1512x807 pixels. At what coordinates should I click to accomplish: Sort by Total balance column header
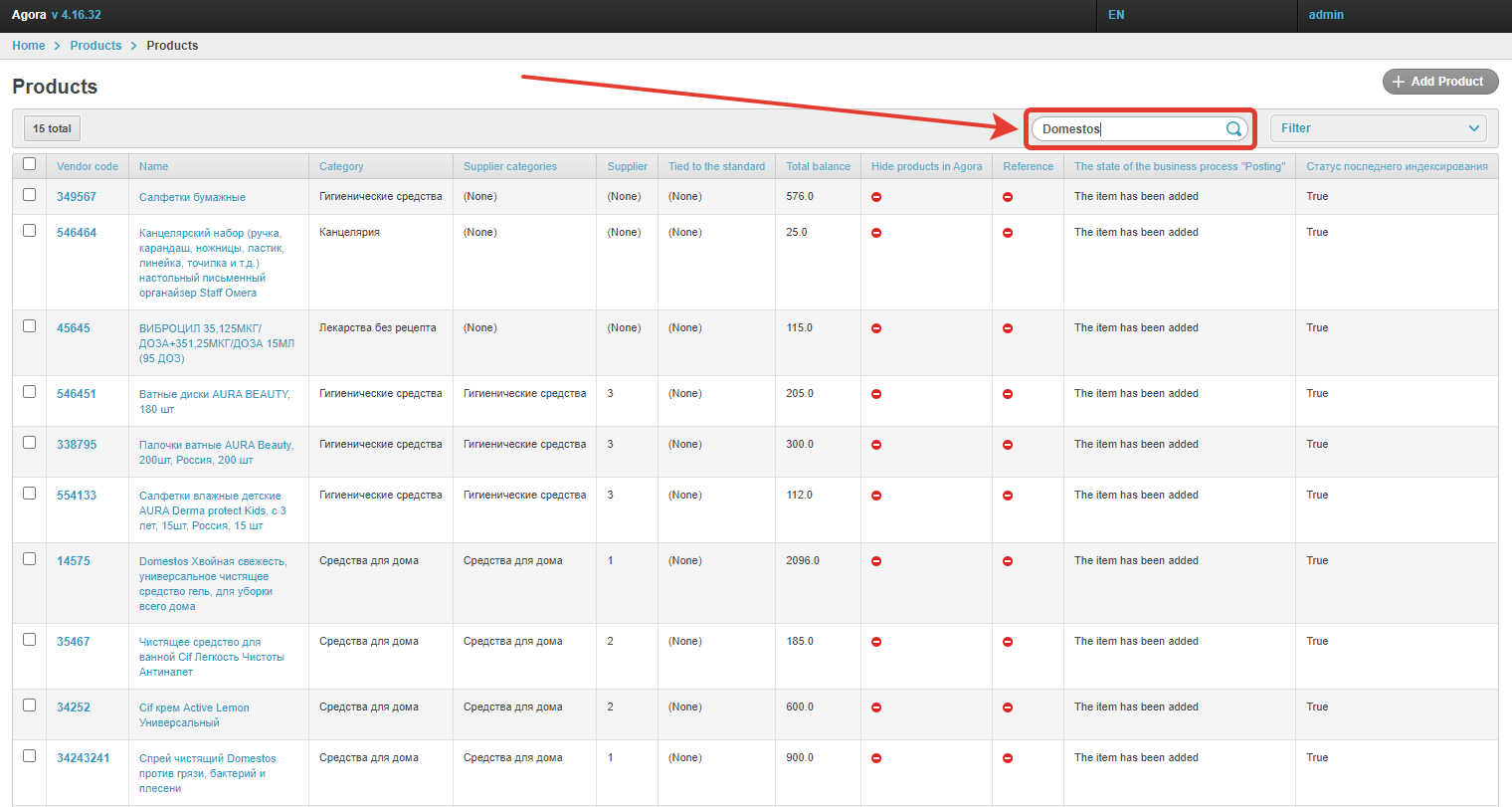818,166
